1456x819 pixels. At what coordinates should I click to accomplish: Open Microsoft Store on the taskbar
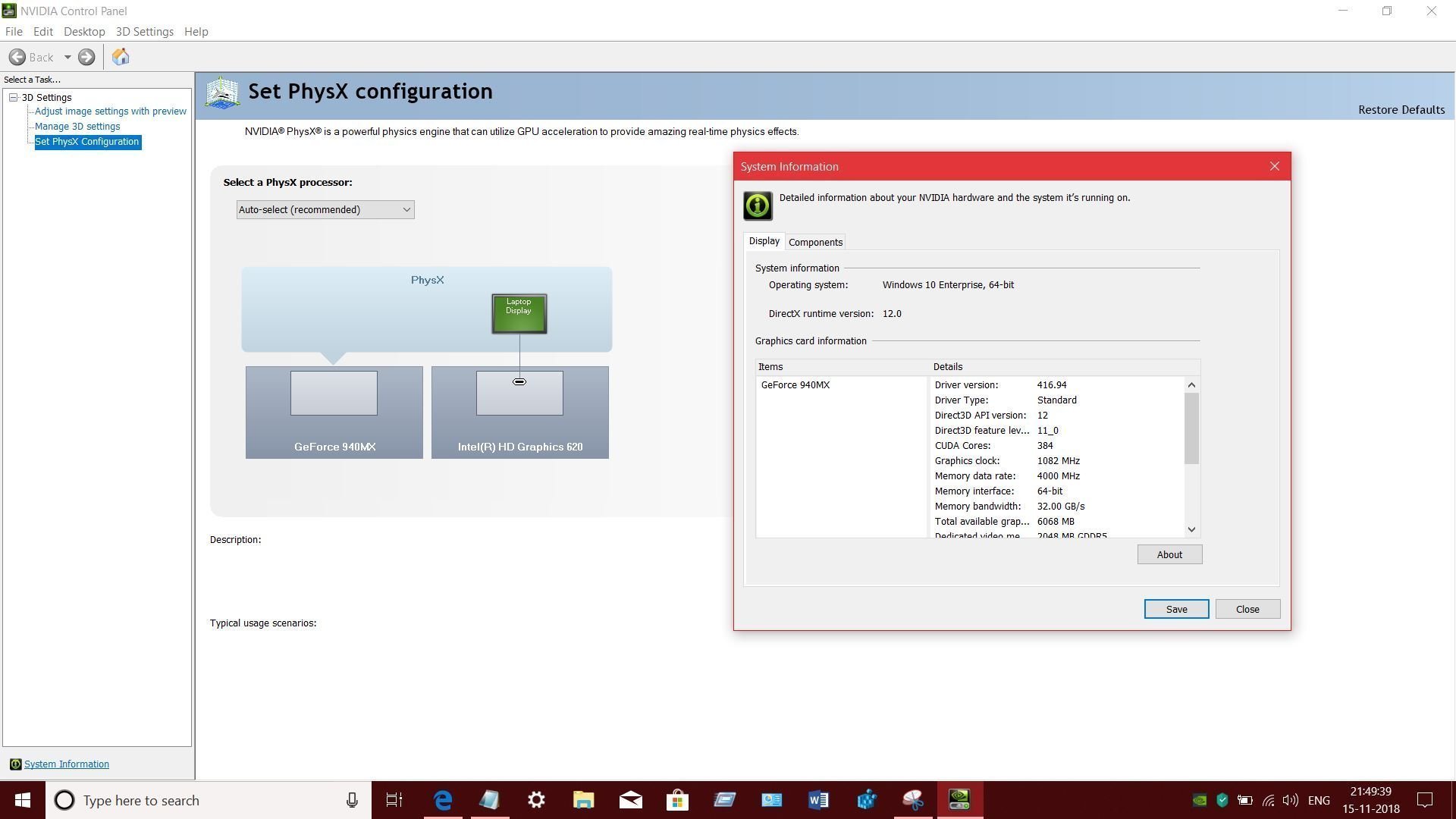point(677,801)
